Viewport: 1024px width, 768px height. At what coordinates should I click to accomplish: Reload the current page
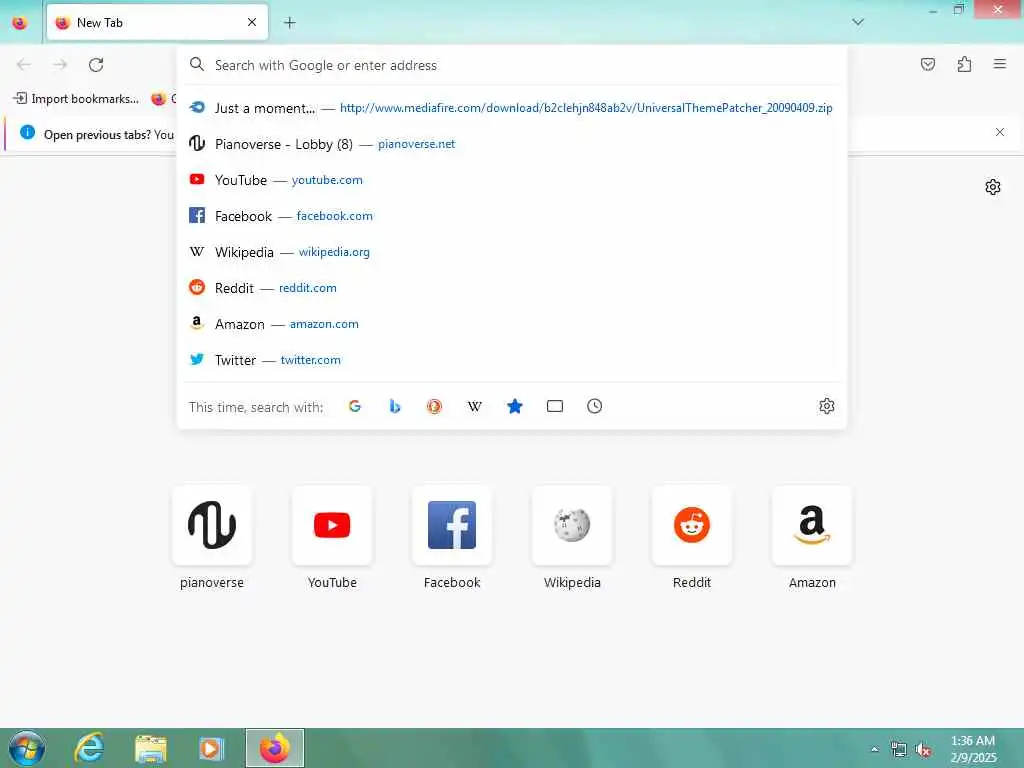pyautogui.click(x=96, y=65)
